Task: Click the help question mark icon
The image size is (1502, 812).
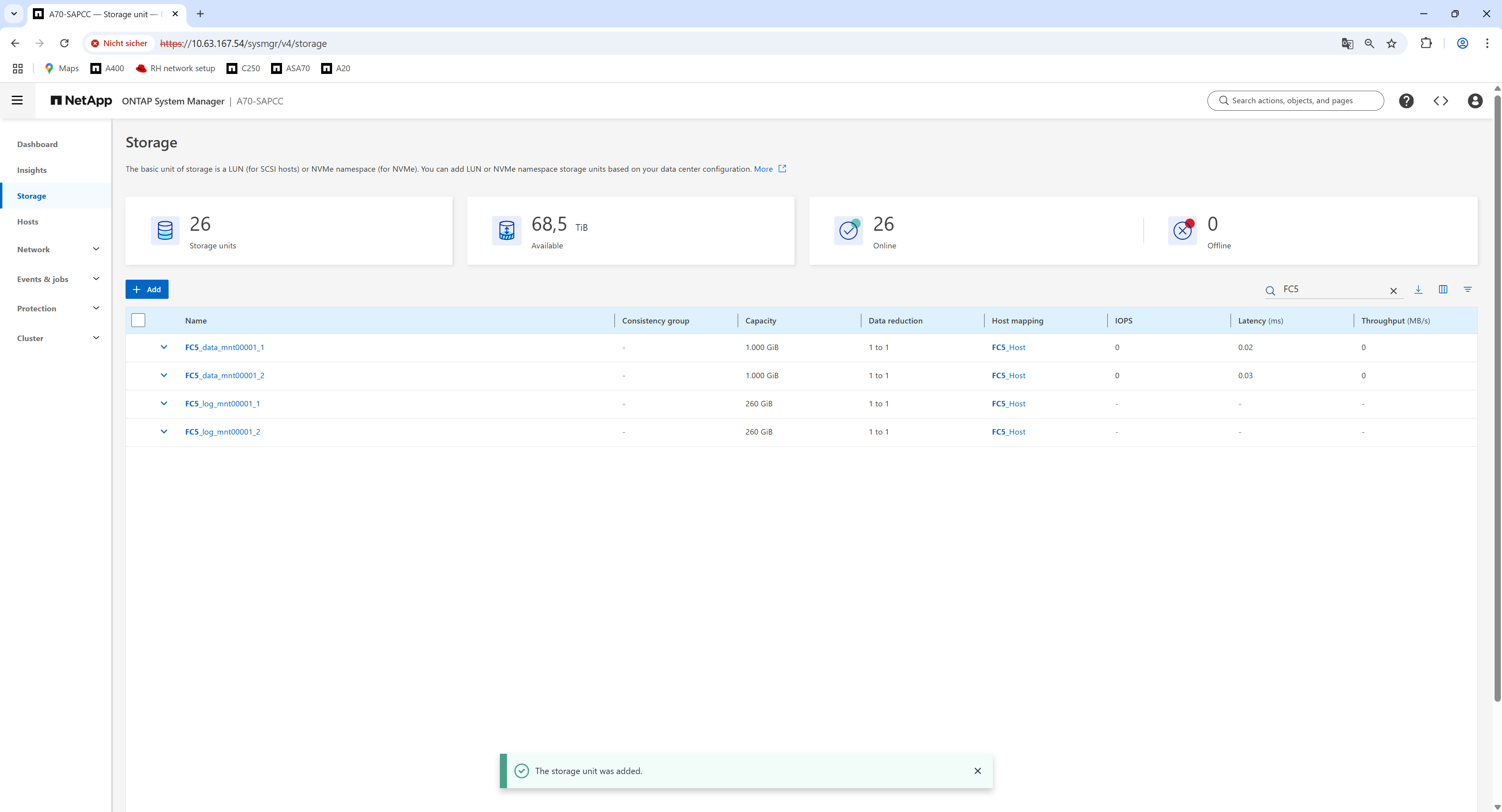Action: 1406,101
